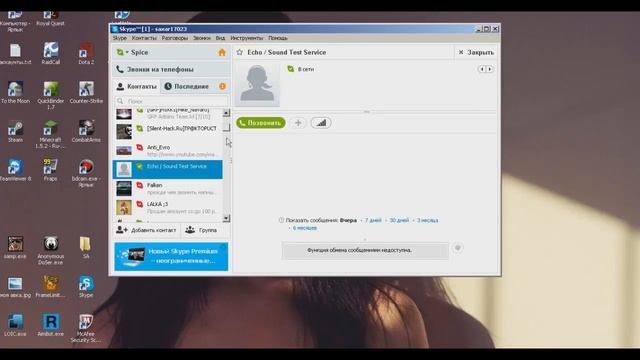Click Anti_Evro's avatar thumbnail
This screenshot has width=640, height=360.
pos(124,151)
